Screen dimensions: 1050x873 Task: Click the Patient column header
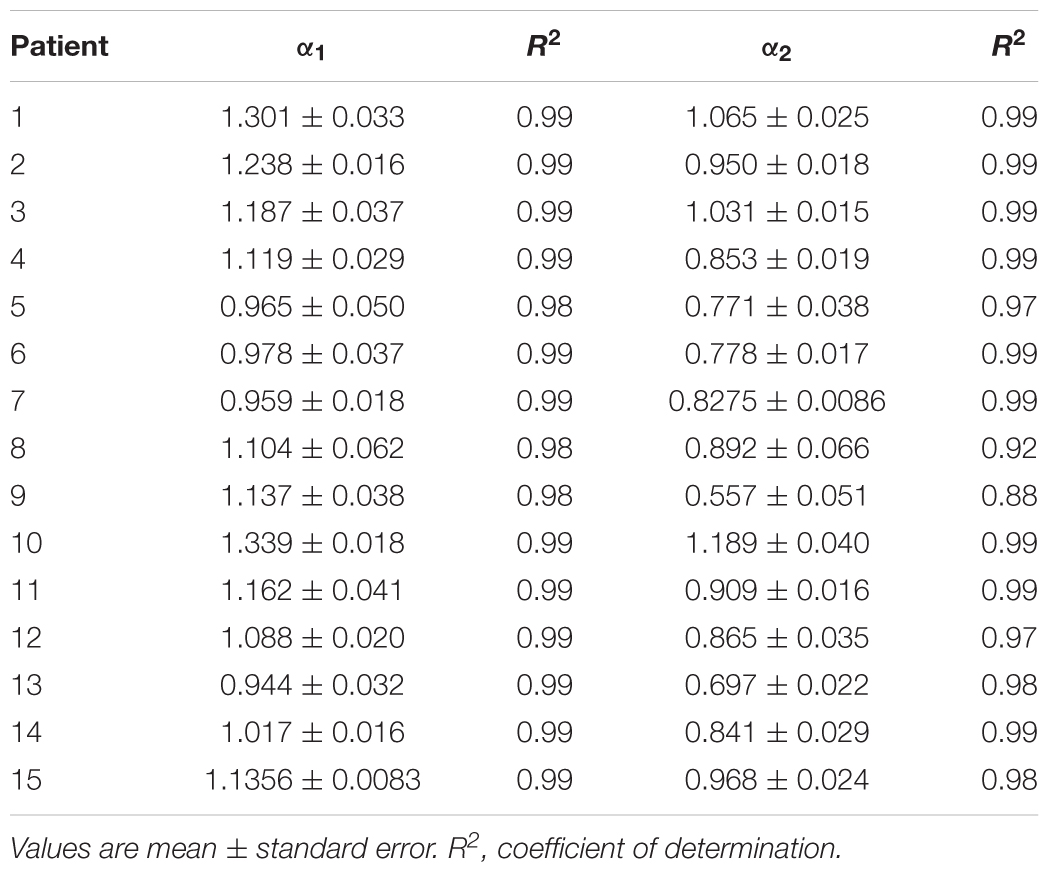click(x=60, y=47)
